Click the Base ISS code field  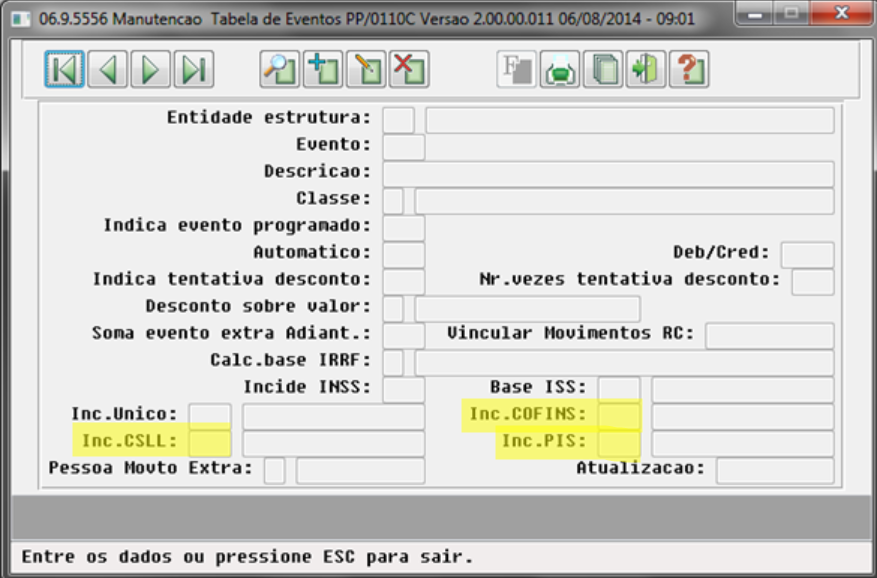click(x=619, y=389)
